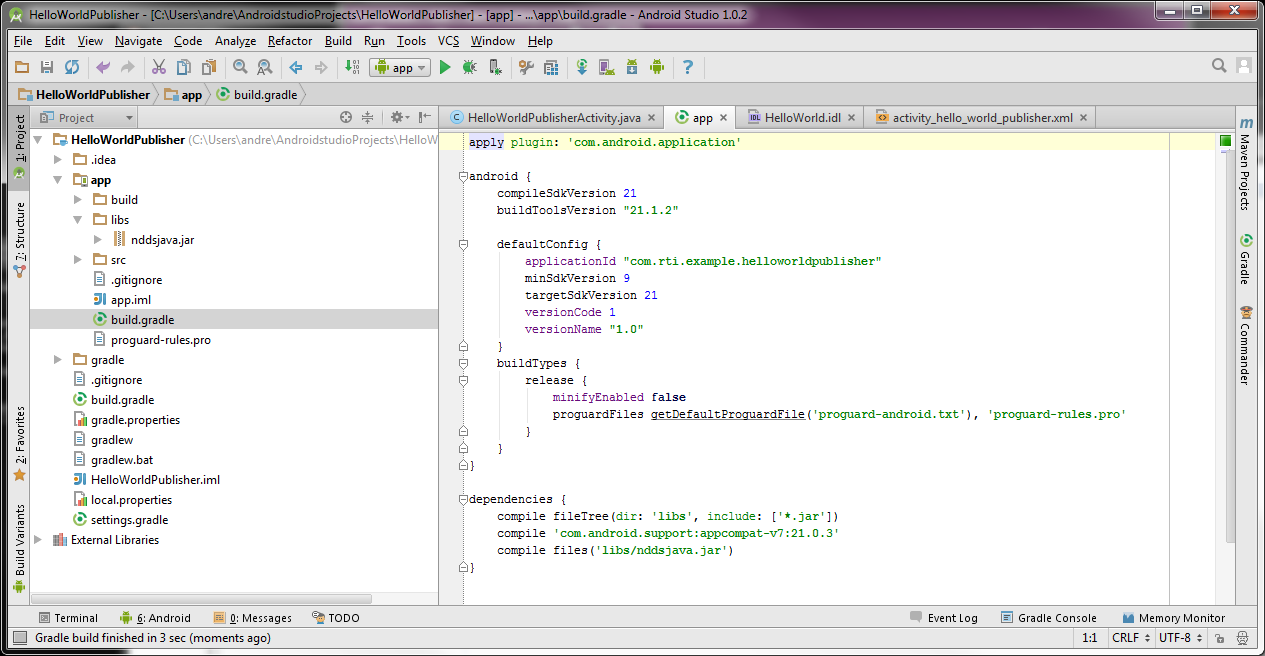1265x656 pixels.
Task: Expand the nddsjava.jar node
Action: click(x=98, y=240)
